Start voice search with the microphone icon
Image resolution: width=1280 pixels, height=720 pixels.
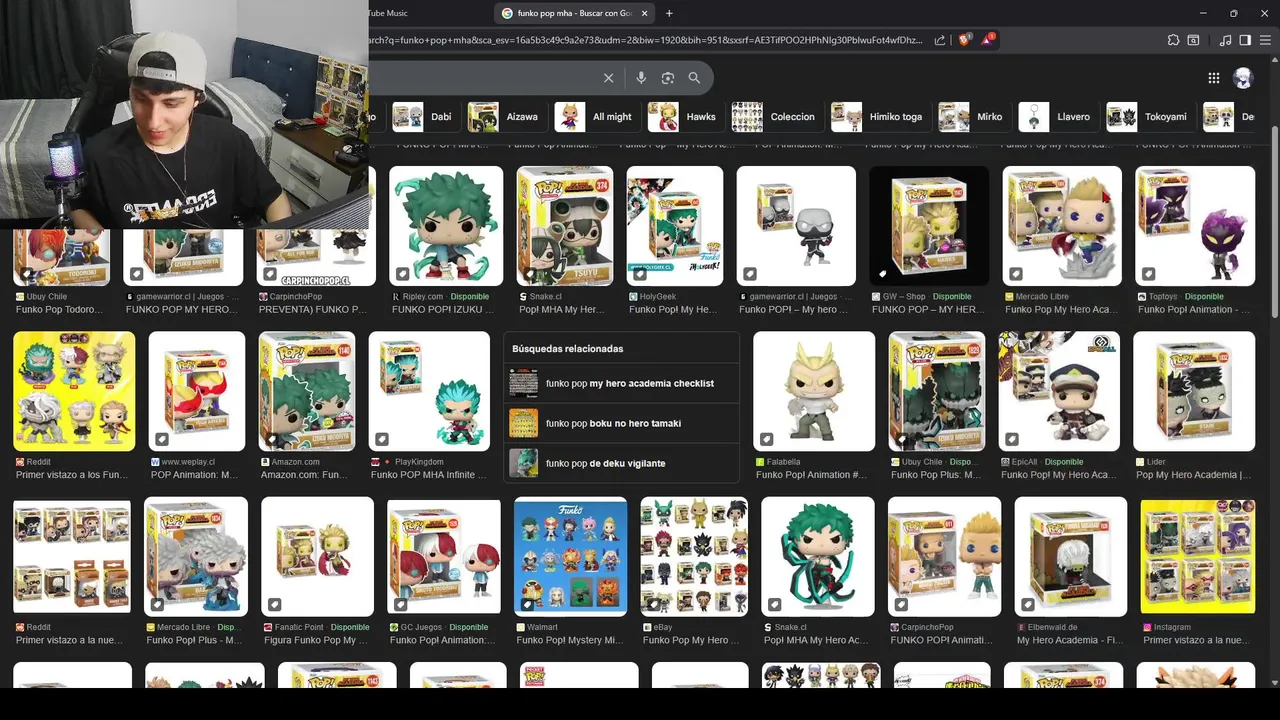tap(641, 78)
